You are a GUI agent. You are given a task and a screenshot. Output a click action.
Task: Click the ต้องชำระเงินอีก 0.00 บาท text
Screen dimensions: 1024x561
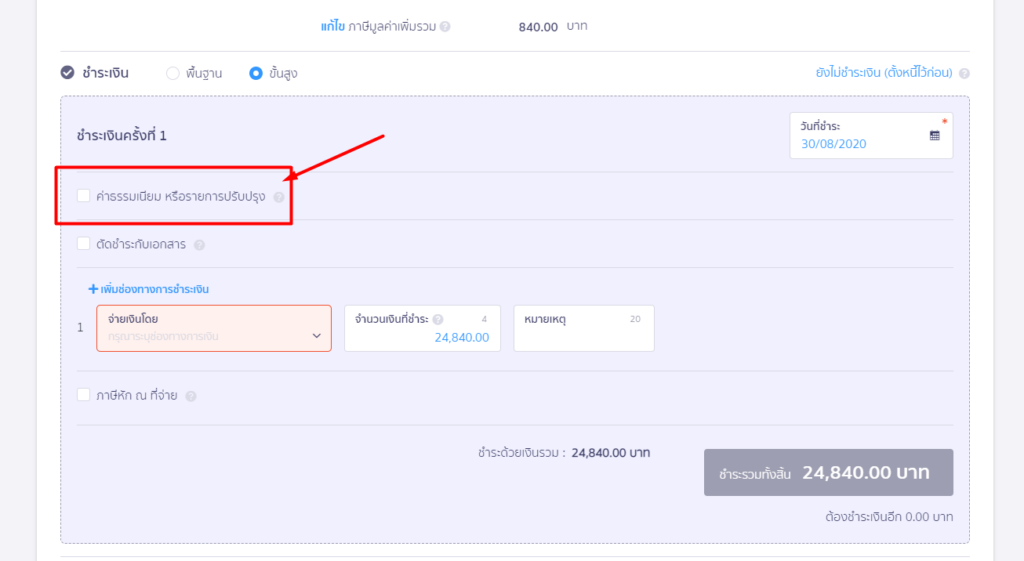[x=889, y=517]
